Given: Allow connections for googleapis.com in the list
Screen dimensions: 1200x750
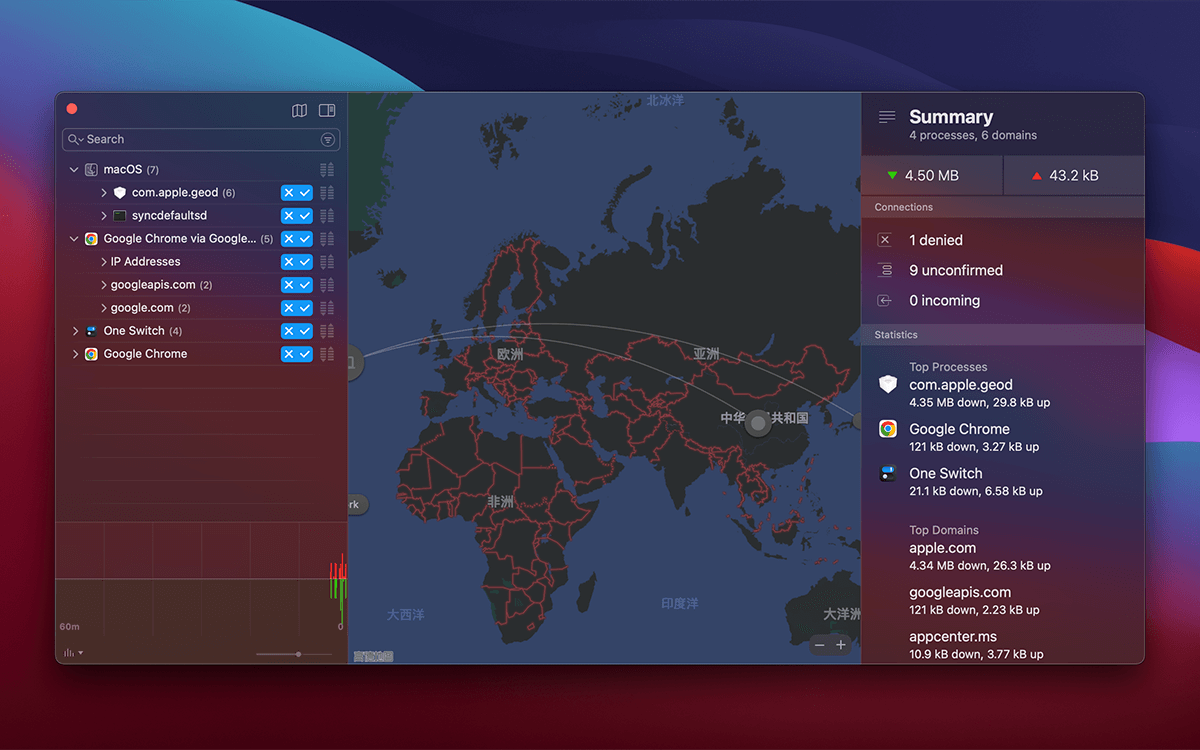Looking at the screenshot, I should tap(305, 285).
